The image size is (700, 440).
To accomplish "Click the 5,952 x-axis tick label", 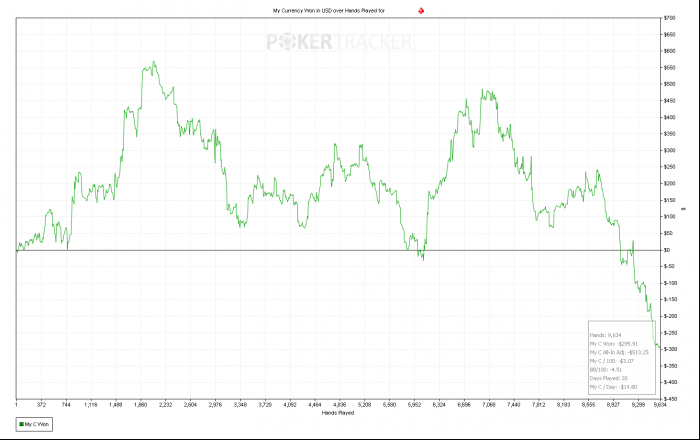I will [x=414, y=405].
